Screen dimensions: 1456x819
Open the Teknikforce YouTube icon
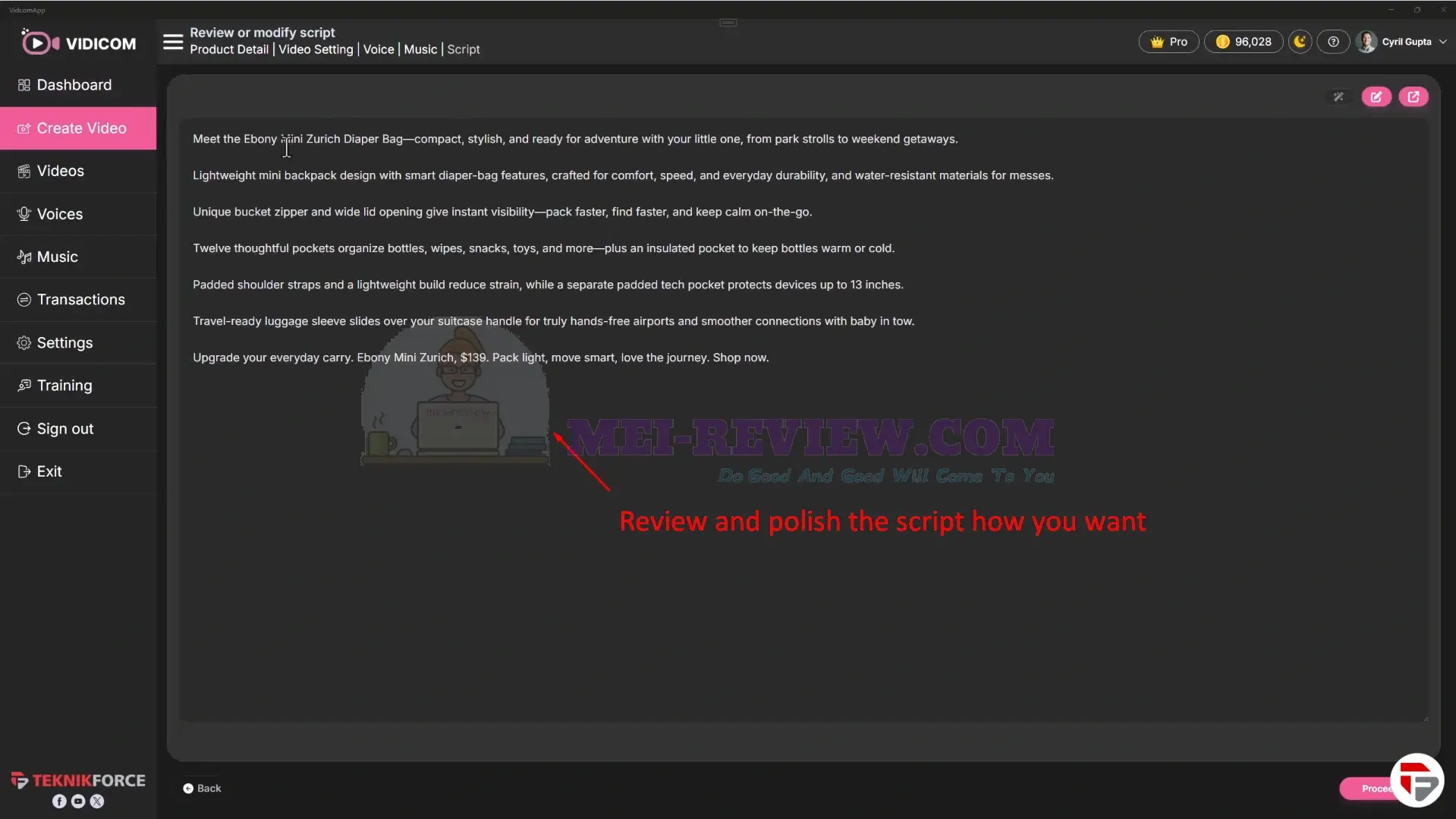click(78, 802)
